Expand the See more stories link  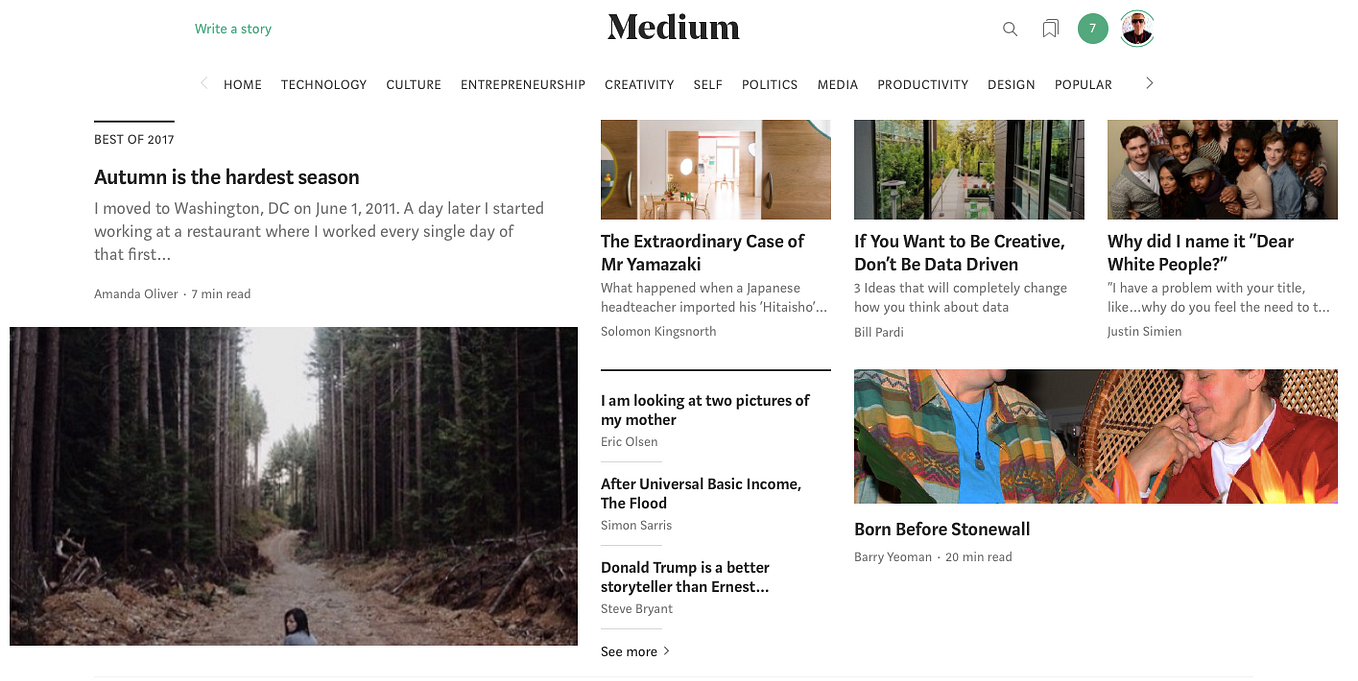(636, 651)
